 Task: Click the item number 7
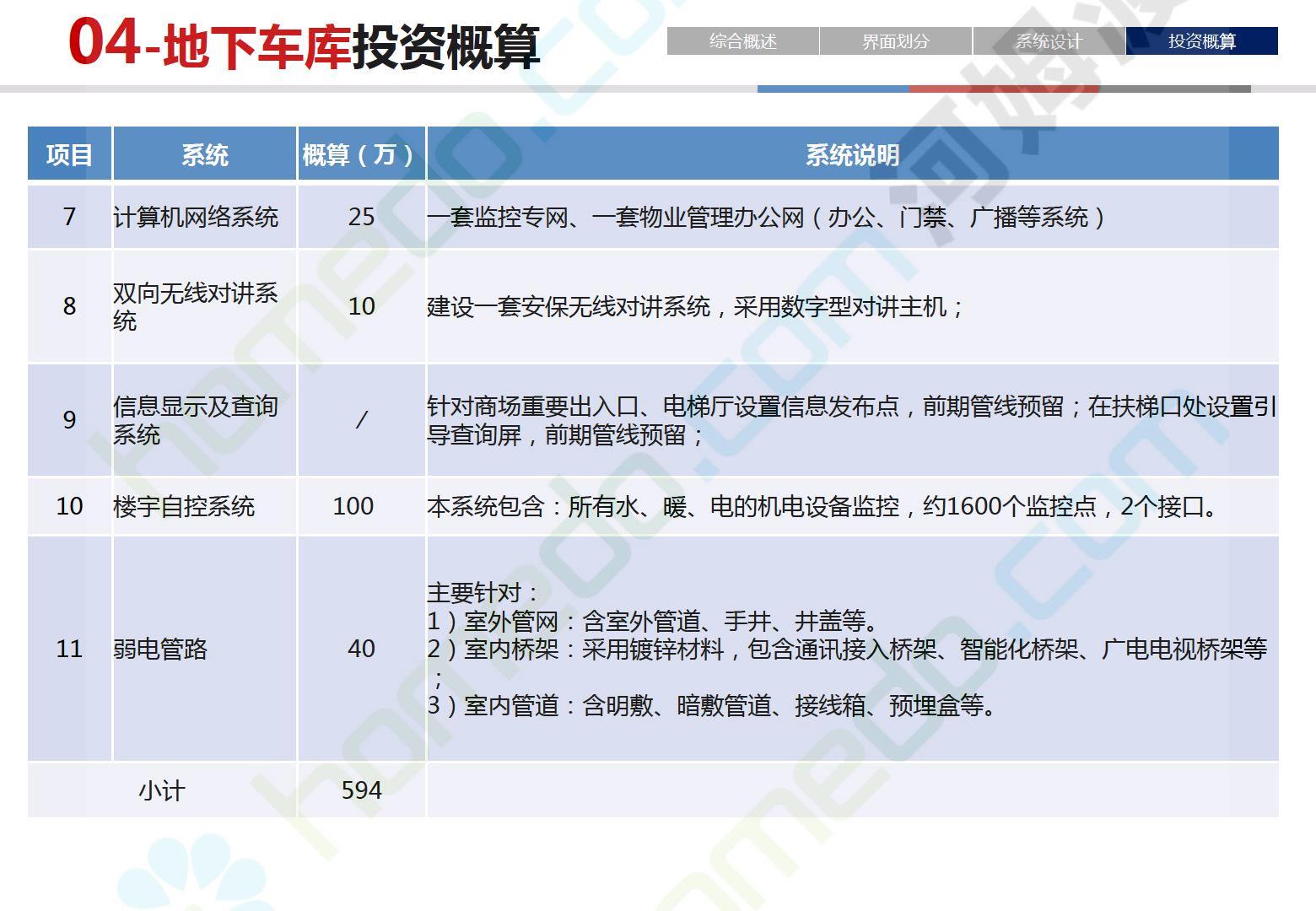[x=69, y=217]
